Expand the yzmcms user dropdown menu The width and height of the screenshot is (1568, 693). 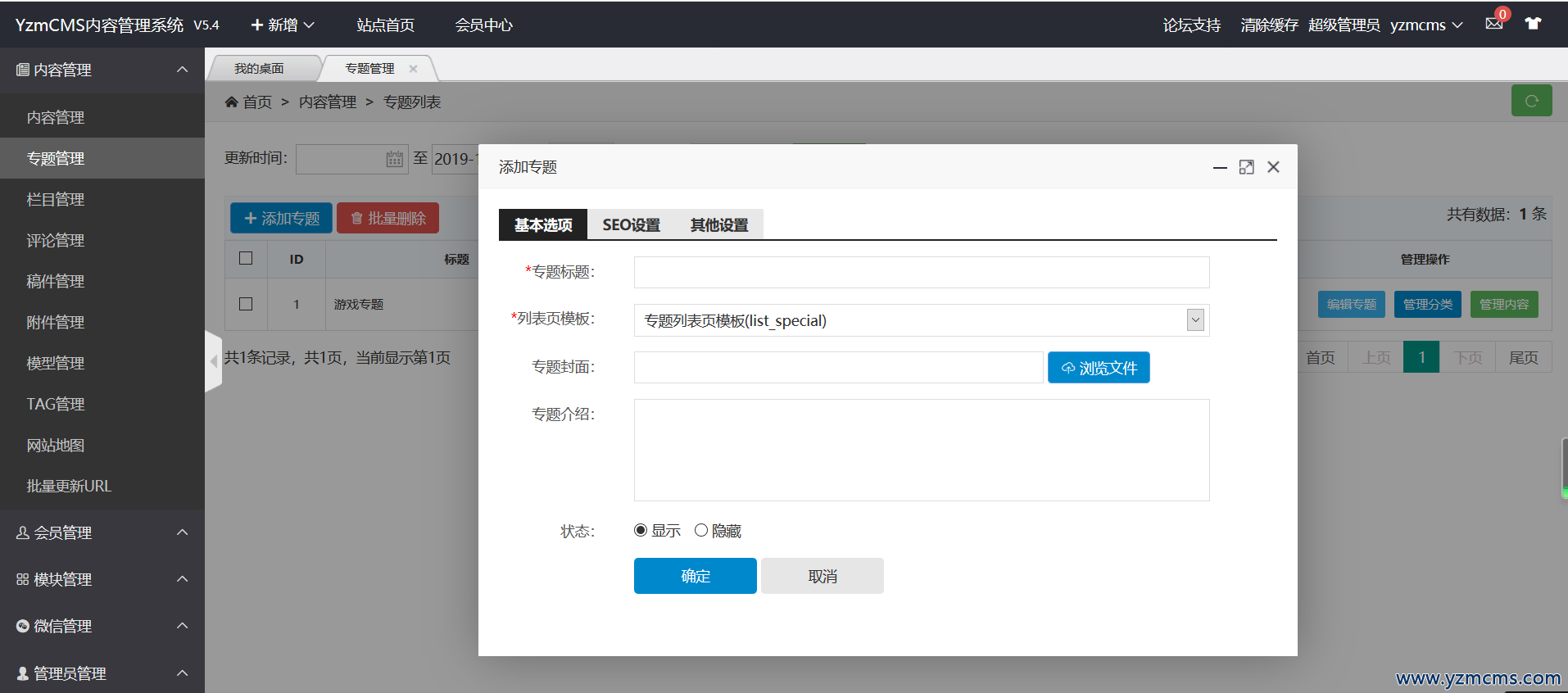coord(1426,25)
